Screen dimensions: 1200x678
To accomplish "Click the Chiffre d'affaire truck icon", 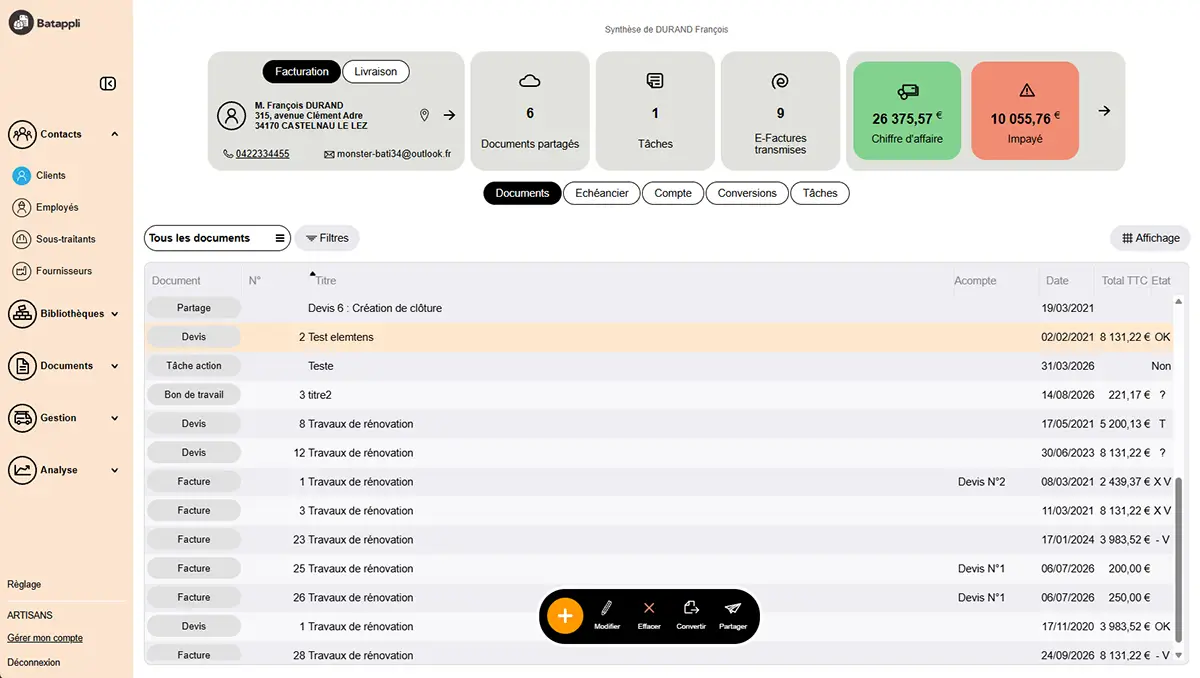I will (907, 91).
